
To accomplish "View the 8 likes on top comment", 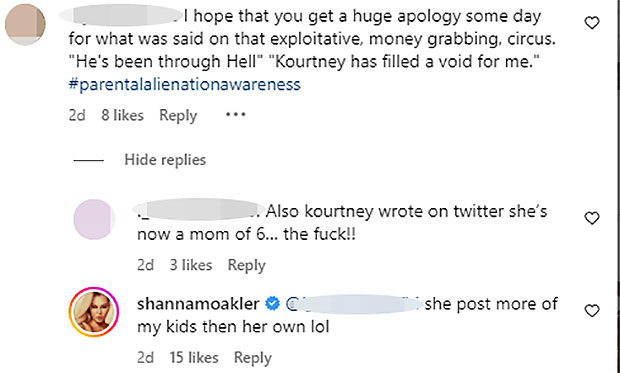I will click(x=122, y=115).
